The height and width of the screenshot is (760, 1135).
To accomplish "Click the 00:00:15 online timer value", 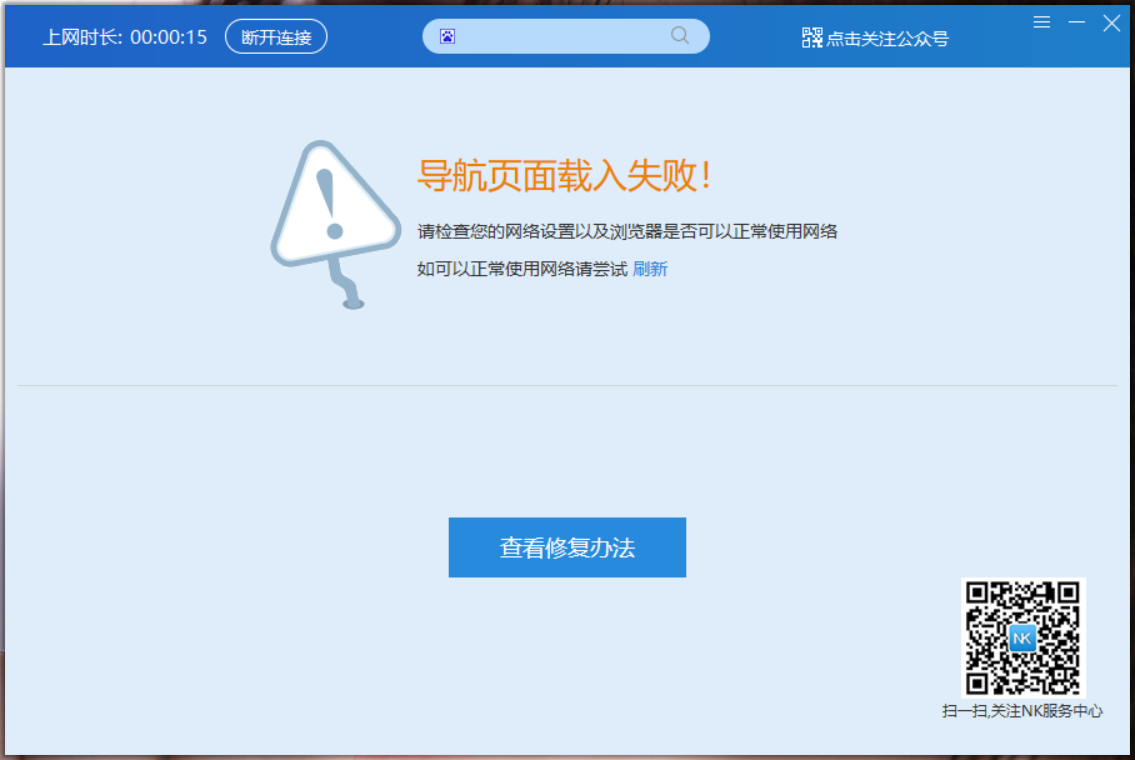I will pos(169,37).
